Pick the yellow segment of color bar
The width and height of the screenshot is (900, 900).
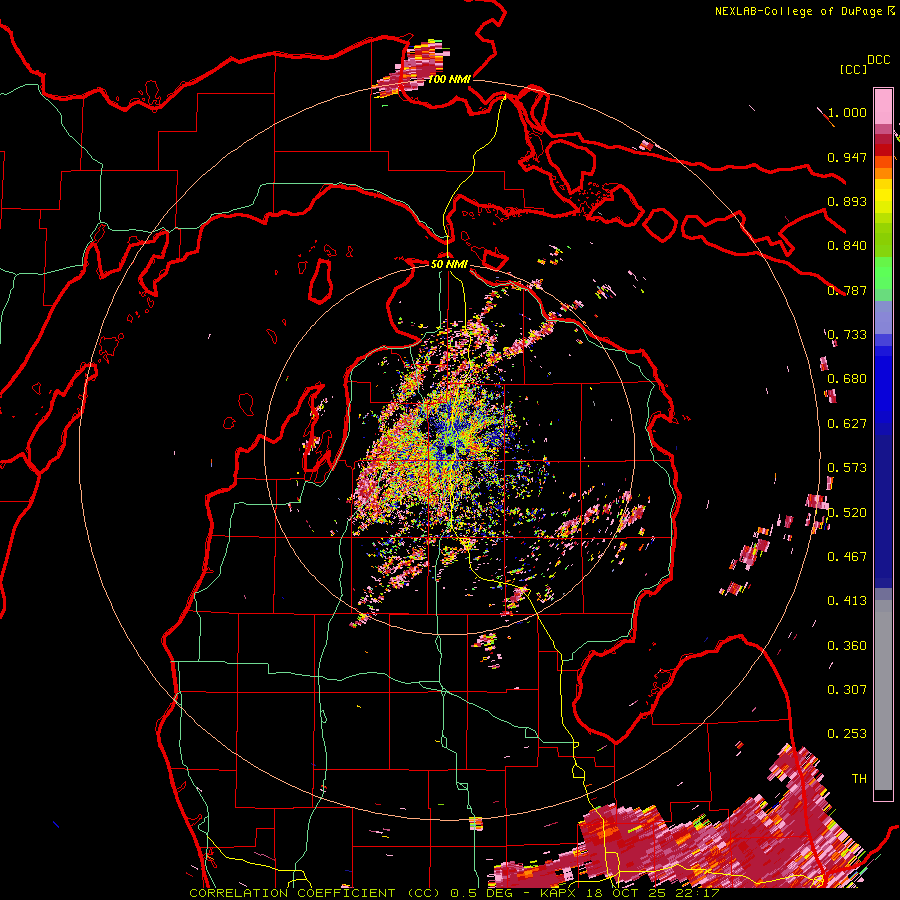pos(883,196)
